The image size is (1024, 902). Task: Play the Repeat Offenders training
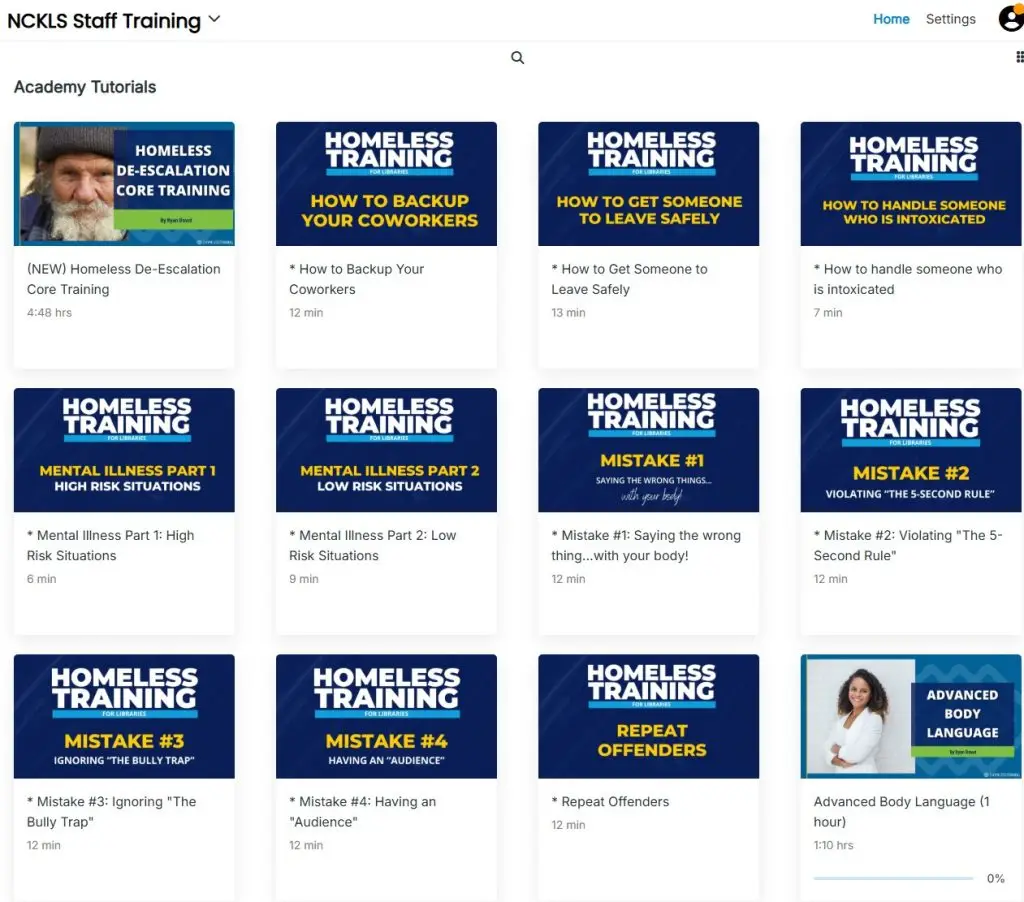pos(648,715)
